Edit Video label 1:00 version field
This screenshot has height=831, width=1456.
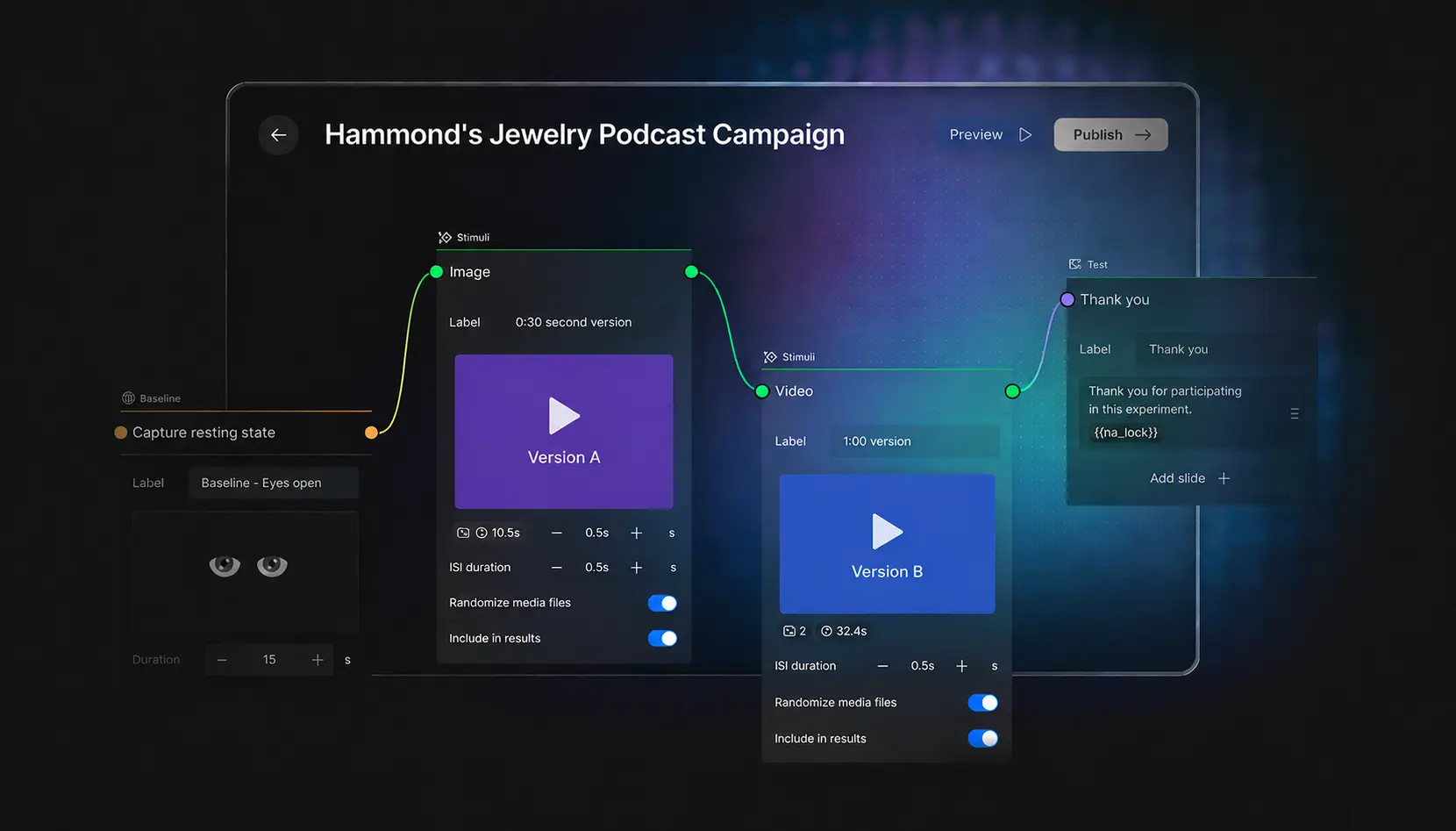click(915, 441)
